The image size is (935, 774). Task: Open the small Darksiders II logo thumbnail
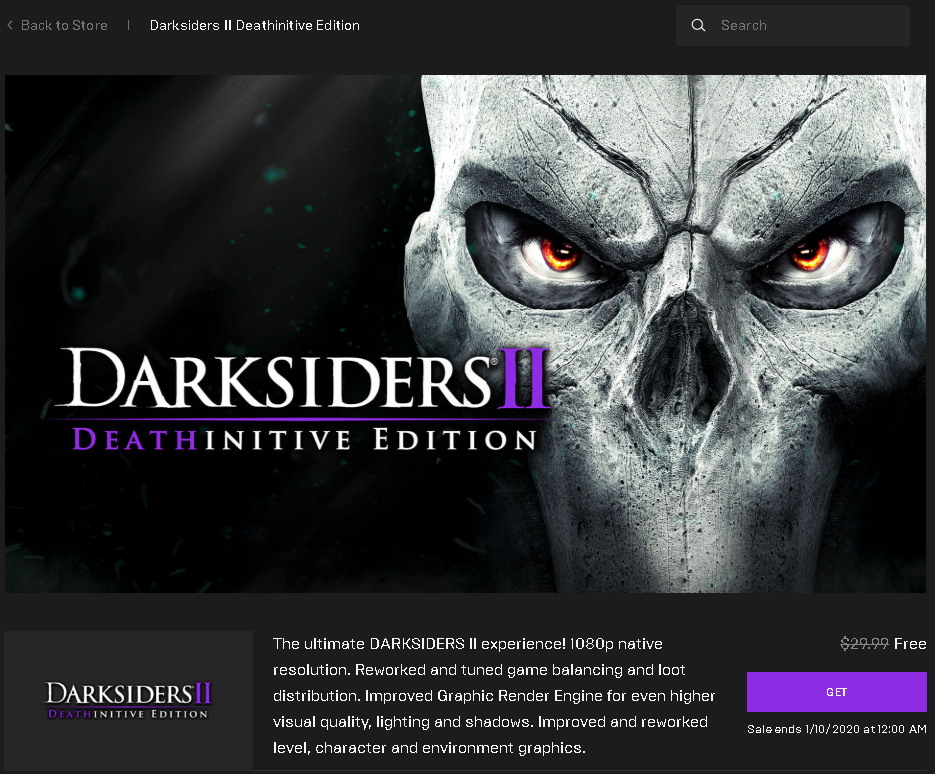tap(128, 700)
